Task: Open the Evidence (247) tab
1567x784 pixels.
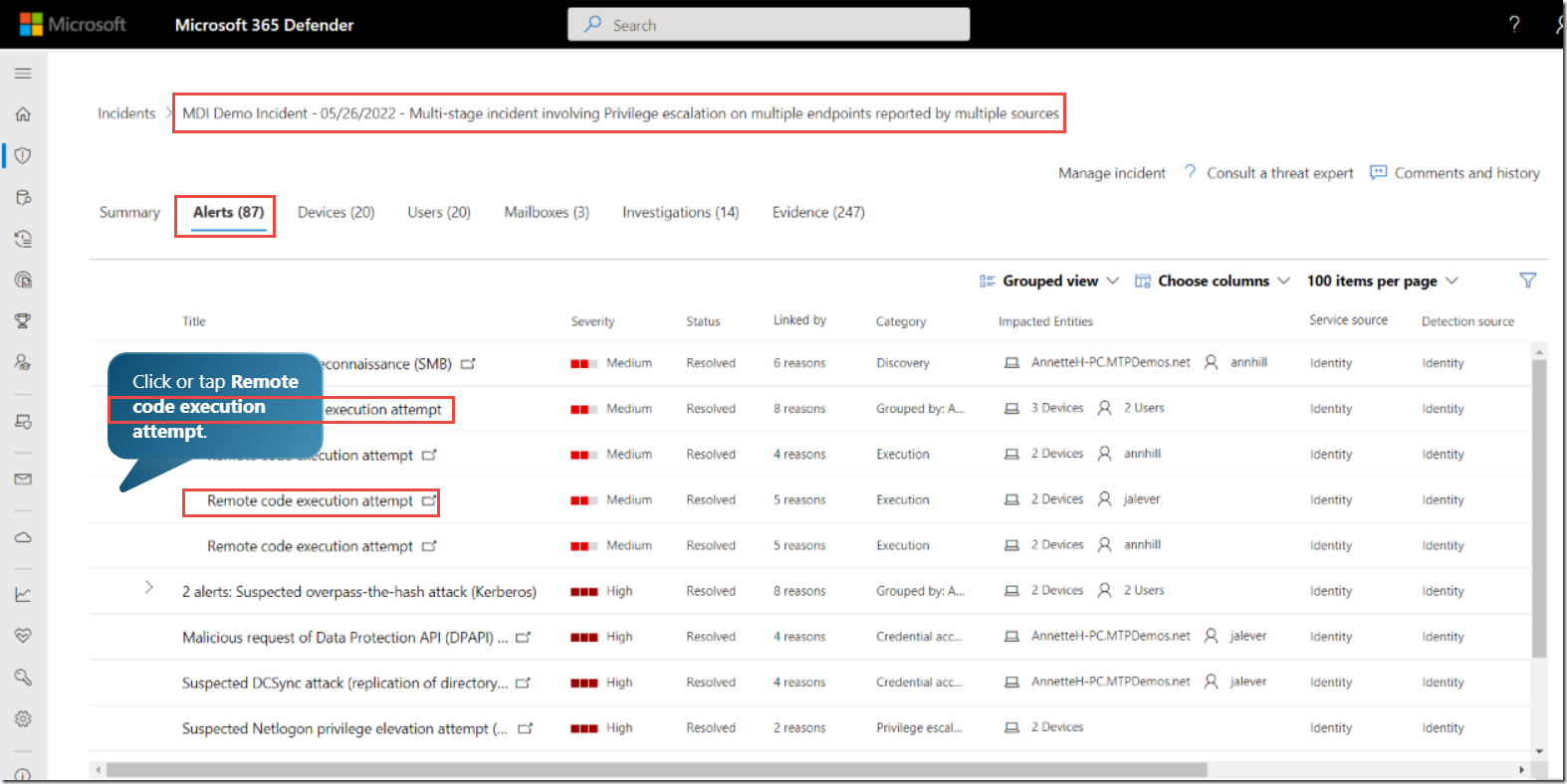Action: click(x=818, y=212)
